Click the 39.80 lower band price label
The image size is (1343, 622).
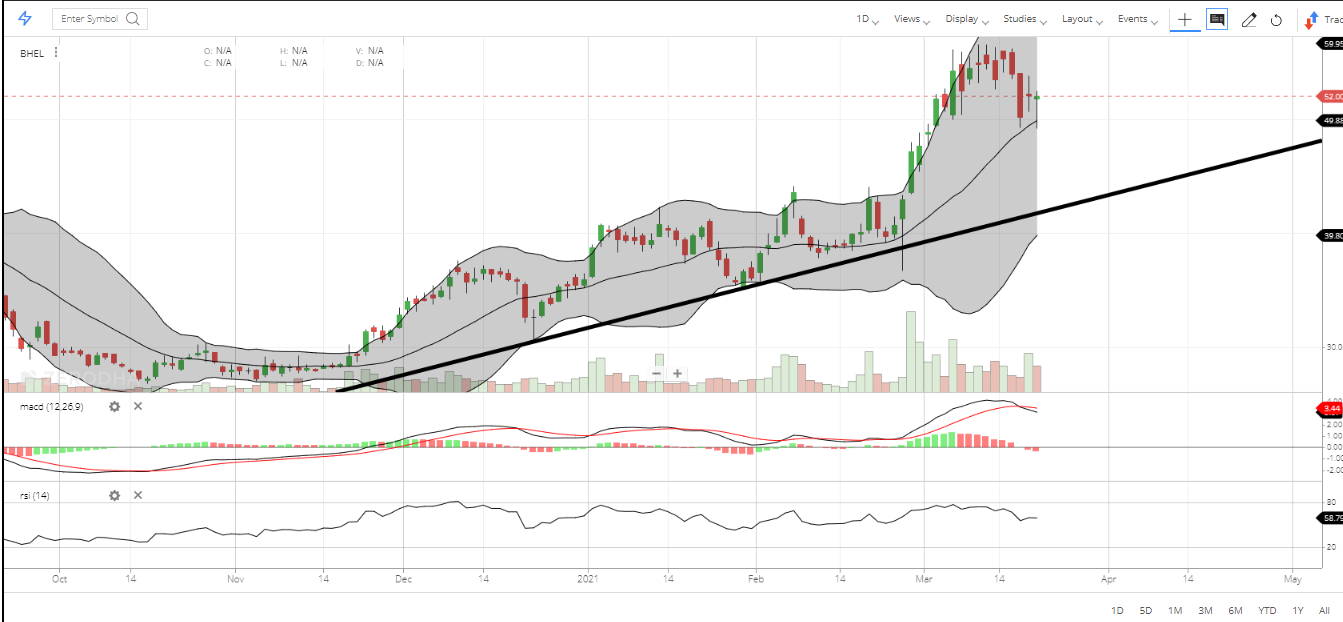1331,235
